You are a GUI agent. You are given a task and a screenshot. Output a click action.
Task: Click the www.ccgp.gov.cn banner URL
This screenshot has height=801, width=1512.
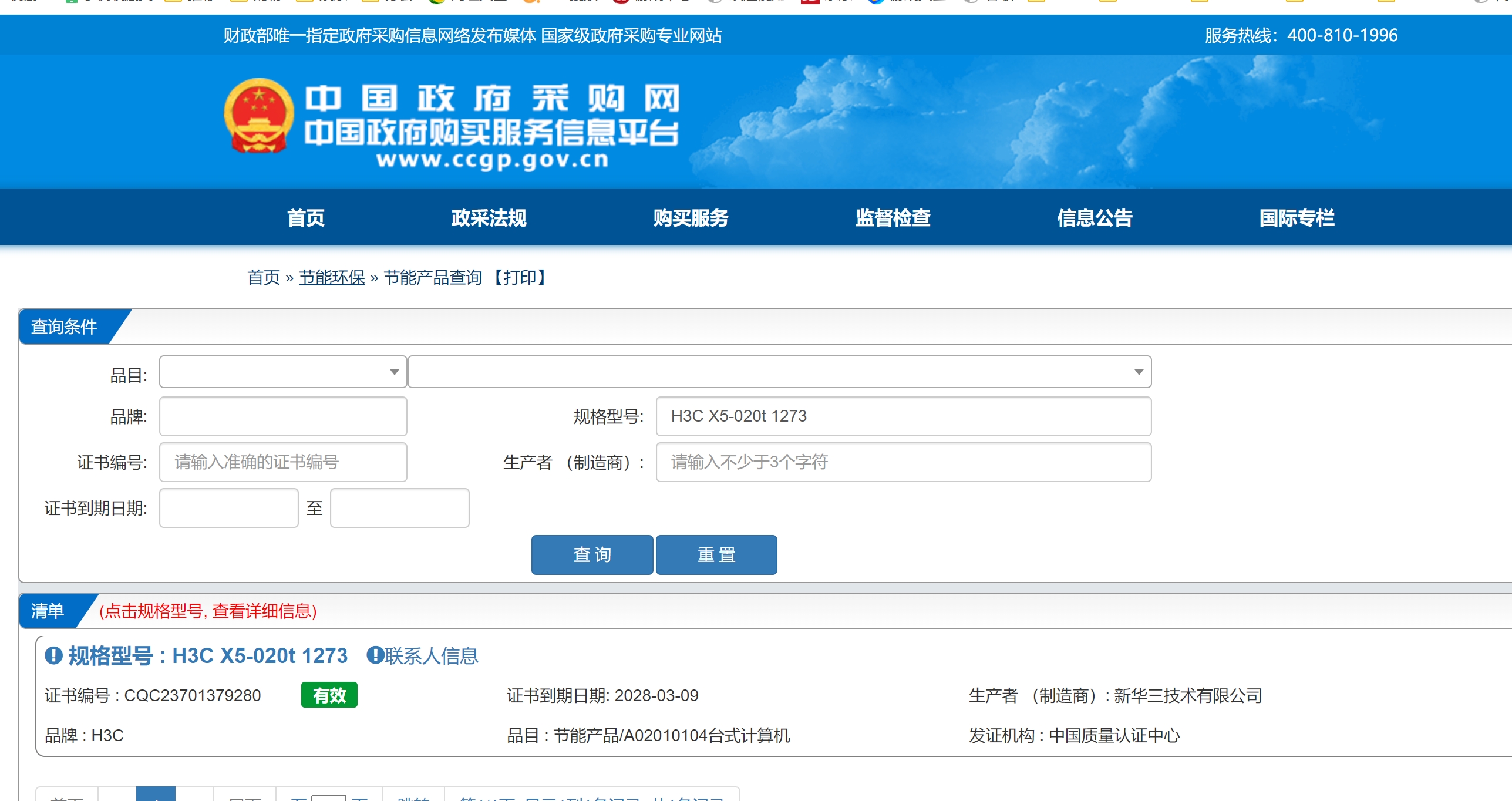(x=492, y=160)
